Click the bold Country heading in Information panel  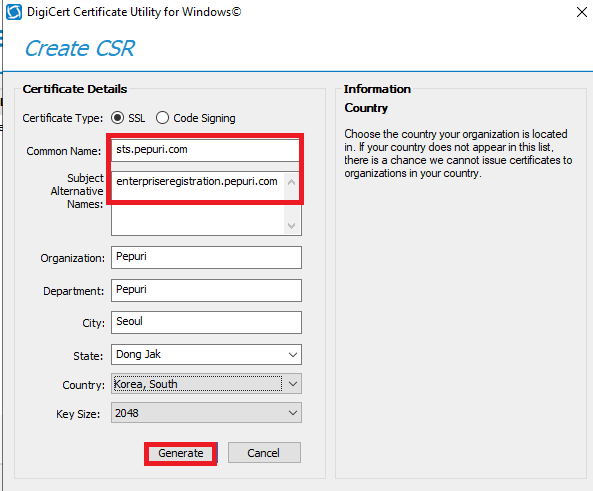coord(366,108)
